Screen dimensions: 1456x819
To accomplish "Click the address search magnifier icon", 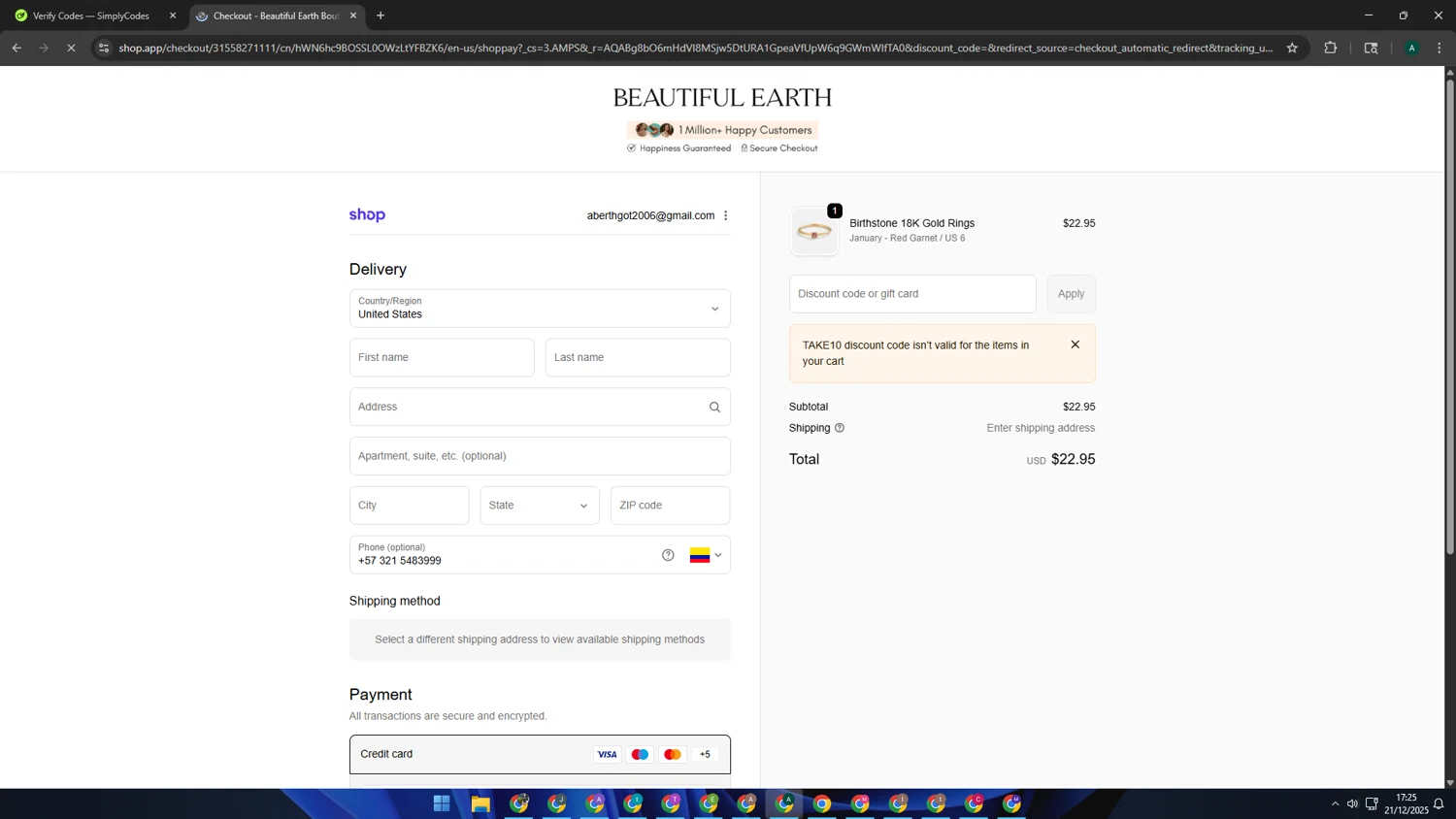I will coord(715,408).
